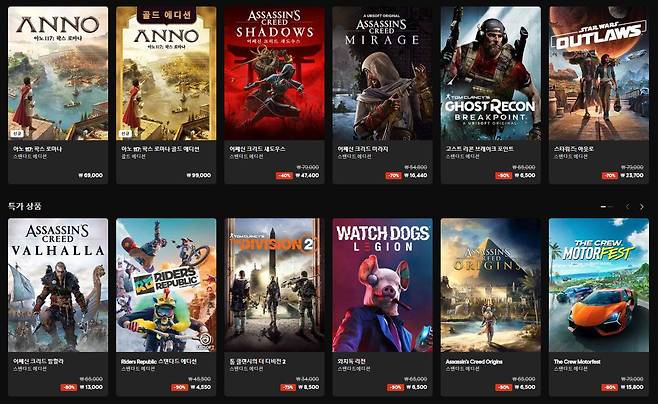This screenshot has width=658, height=404.
Task: Open Anno 117 Gold Edition cover art
Action: pos(166,73)
